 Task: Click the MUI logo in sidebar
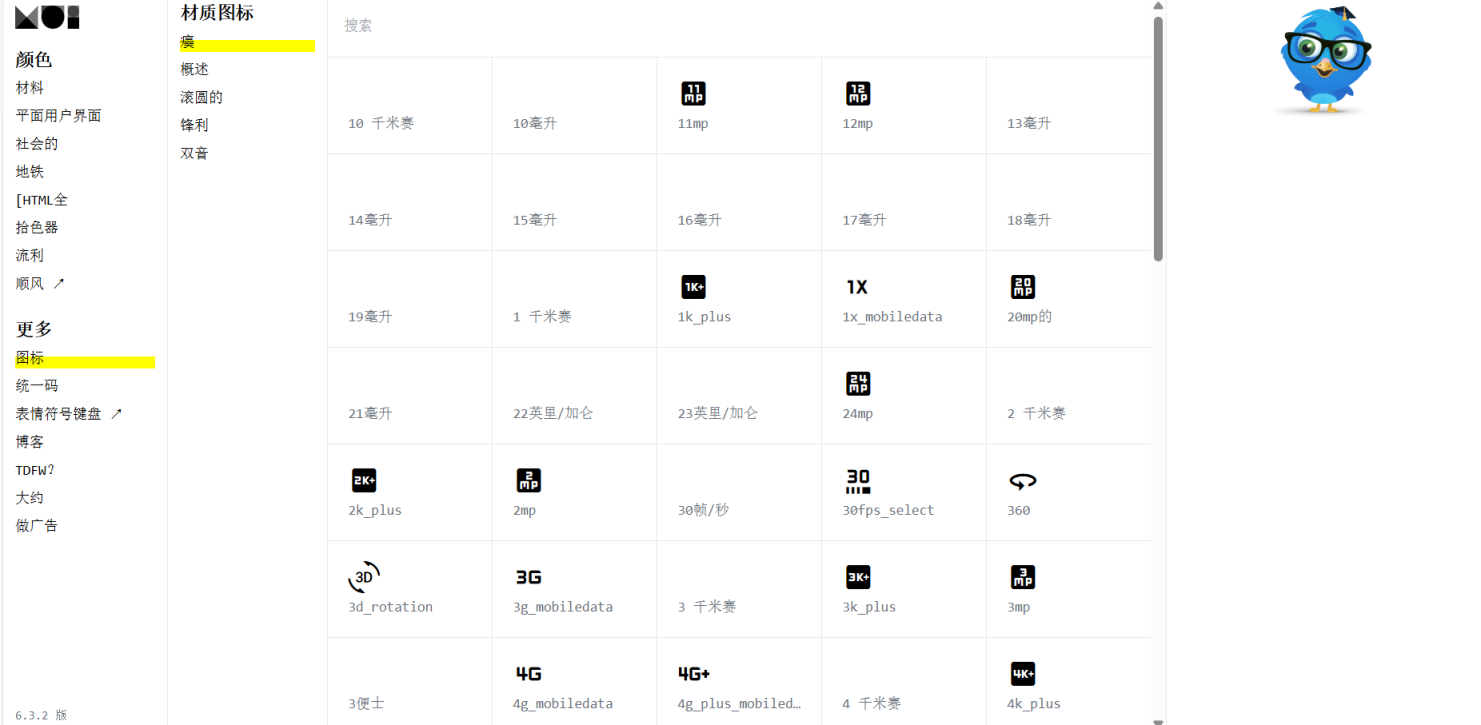click(47, 17)
